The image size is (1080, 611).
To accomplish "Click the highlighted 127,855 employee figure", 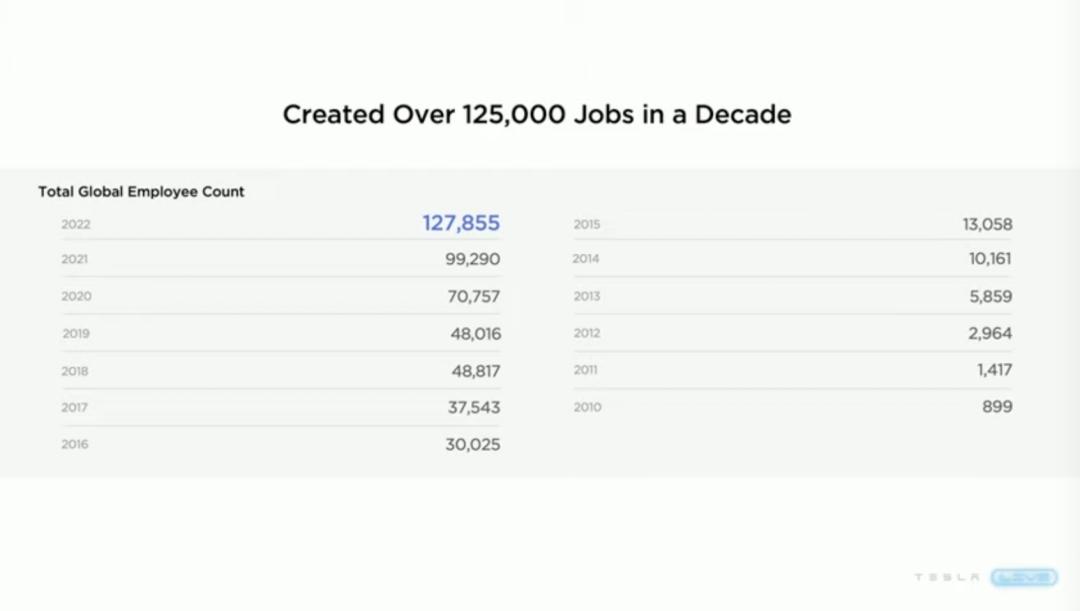I will [461, 223].
